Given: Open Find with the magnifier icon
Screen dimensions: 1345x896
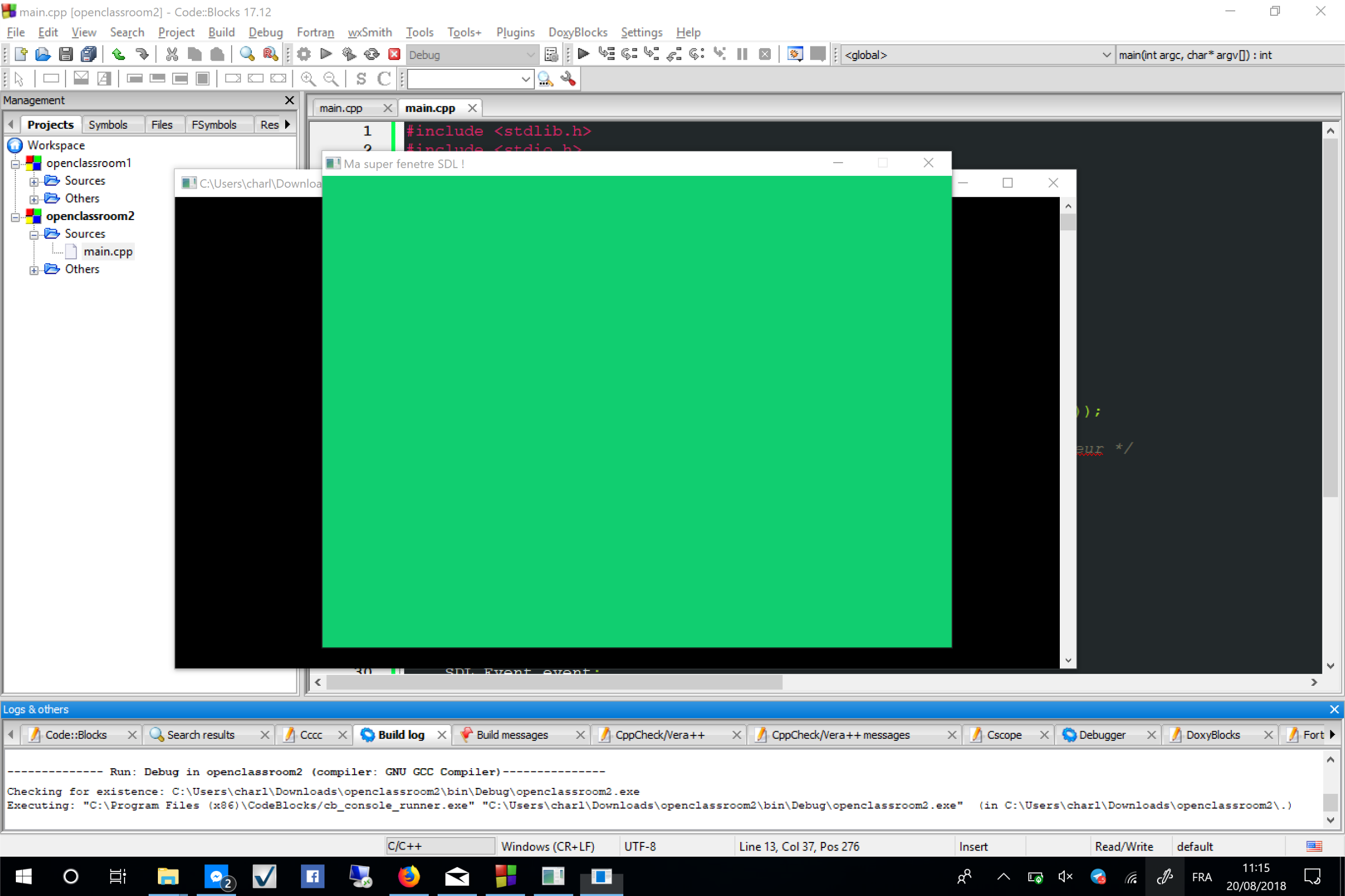Looking at the screenshot, I should tap(247, 54).
